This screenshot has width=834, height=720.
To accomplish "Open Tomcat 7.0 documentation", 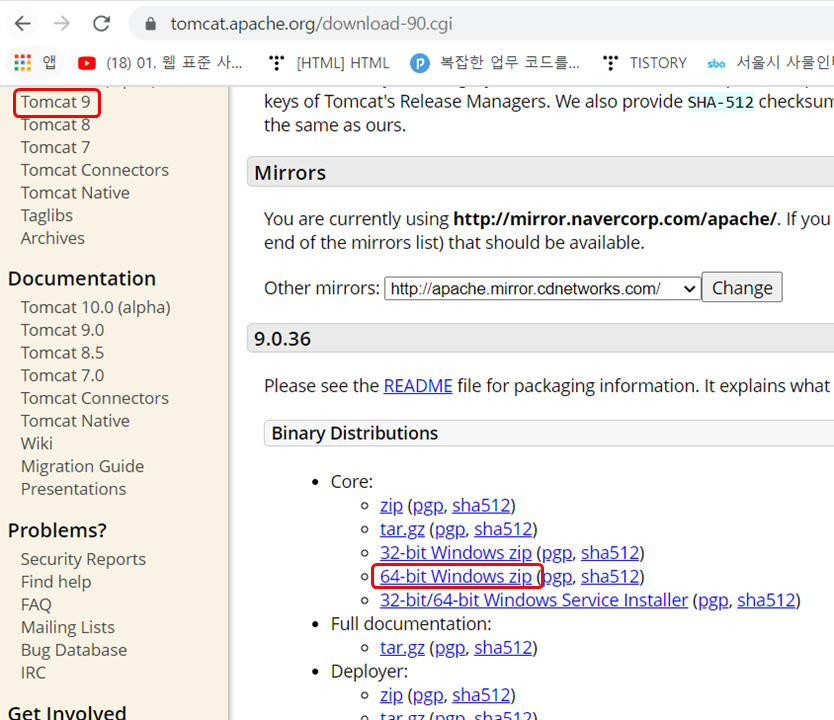I will pos(62,376).
